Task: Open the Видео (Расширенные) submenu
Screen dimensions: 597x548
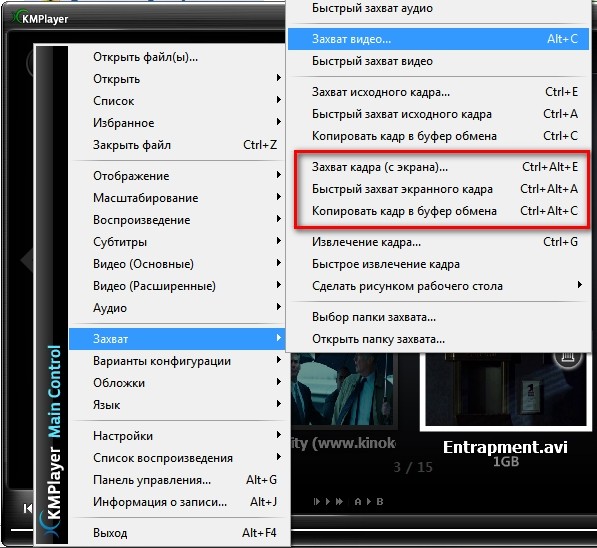Action: point(177,286)
